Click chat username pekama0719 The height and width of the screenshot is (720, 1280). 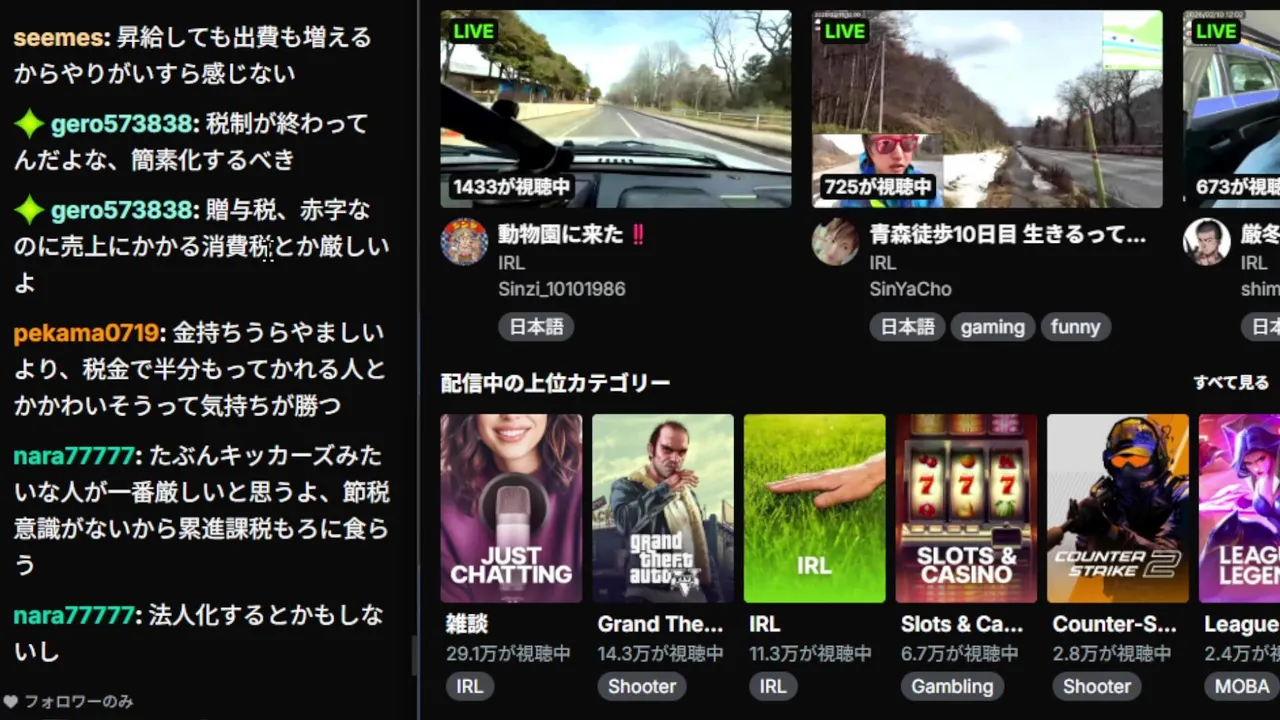point(86,333)
